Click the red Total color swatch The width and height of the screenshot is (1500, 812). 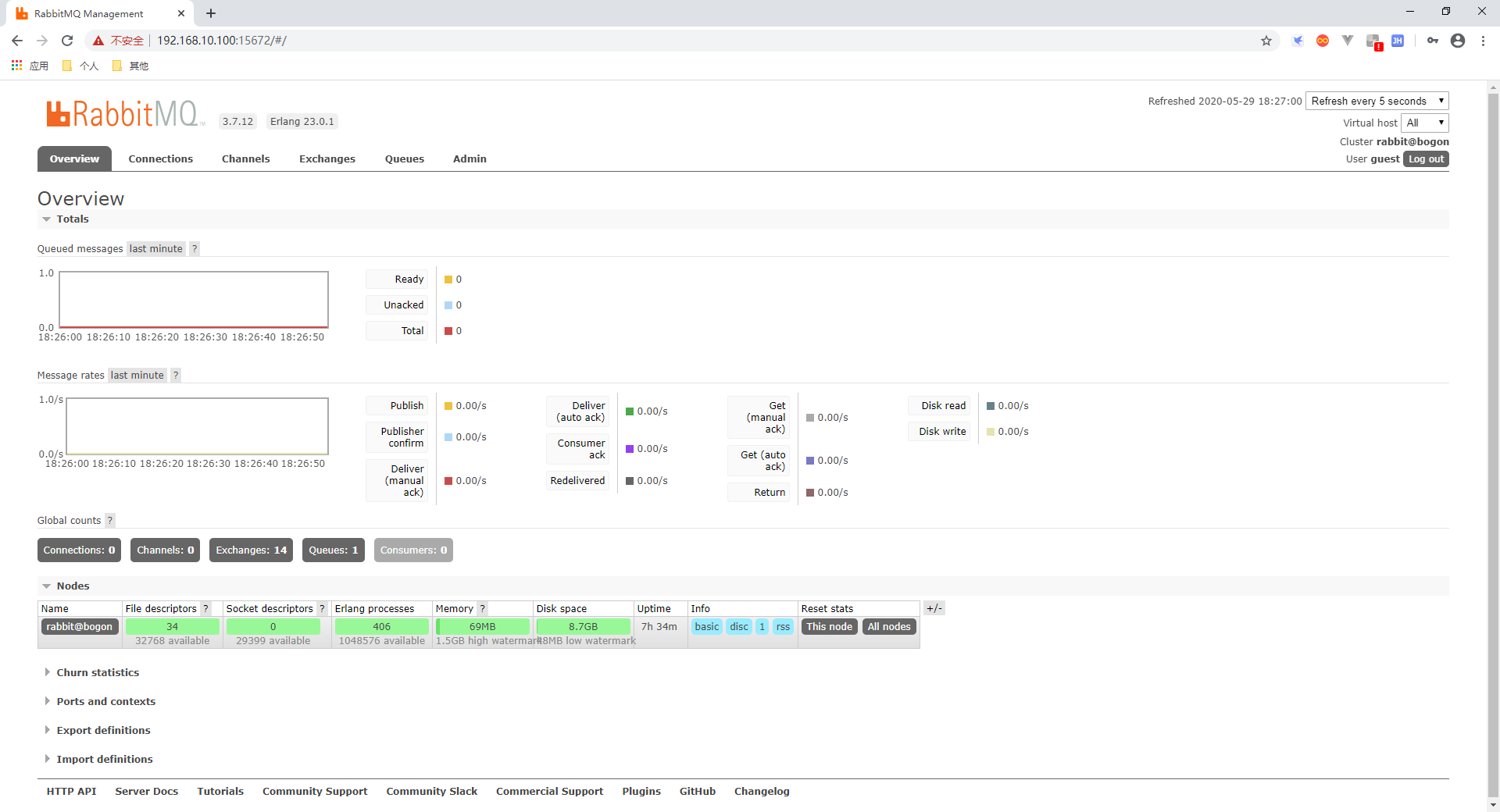click(x=448, y=331)
